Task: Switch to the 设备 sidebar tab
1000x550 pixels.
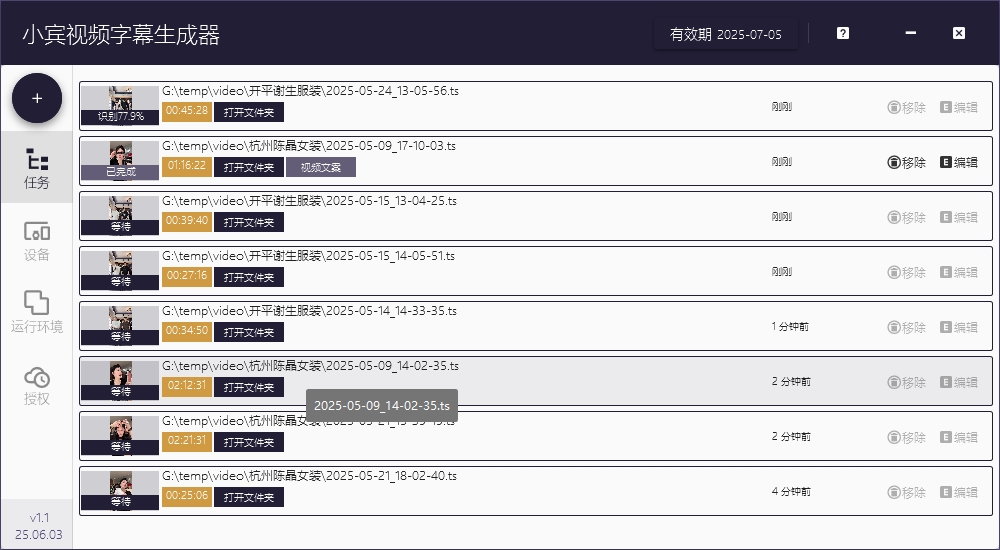Action: (37, 241)
